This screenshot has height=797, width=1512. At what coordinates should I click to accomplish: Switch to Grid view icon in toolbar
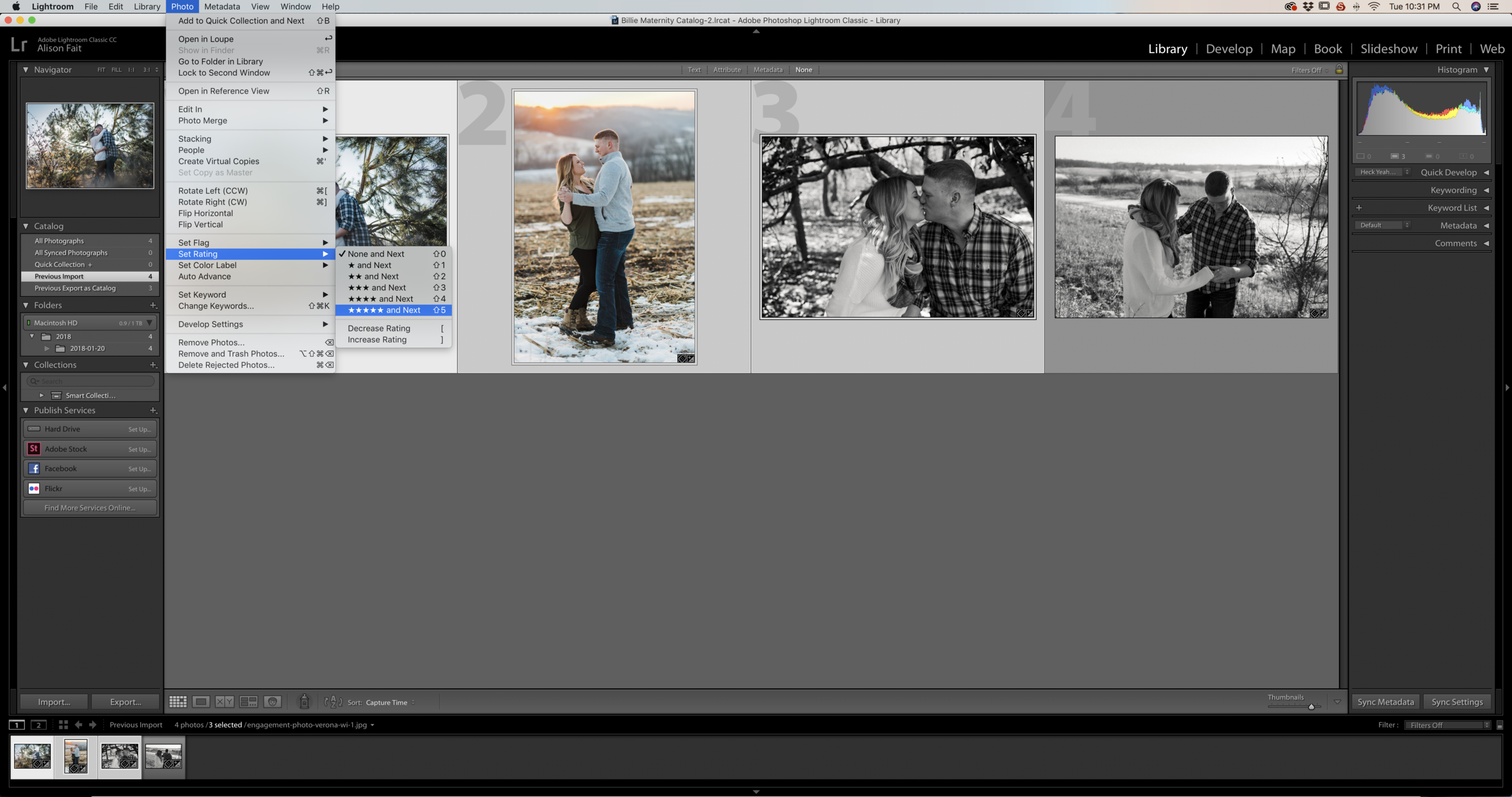pyautogui.click(x=178, y=701)
